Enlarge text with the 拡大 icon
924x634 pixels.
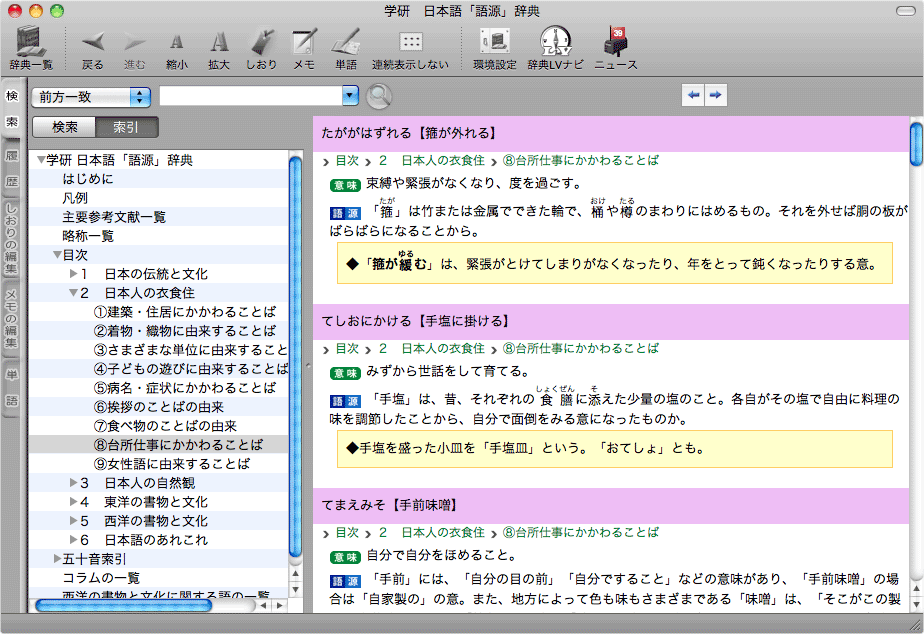pyautogui.click(x=219, y=49)
